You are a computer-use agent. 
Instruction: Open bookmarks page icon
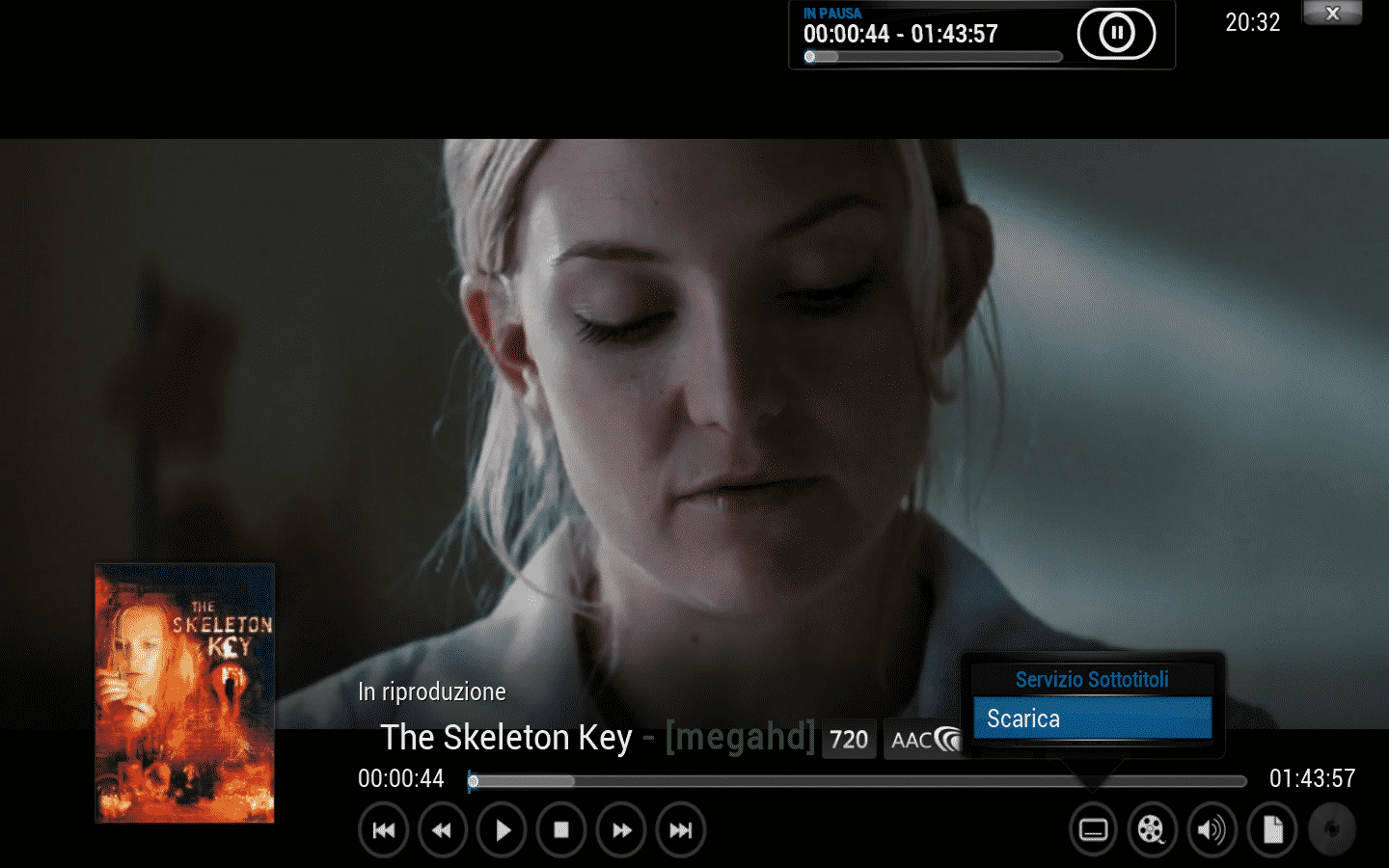tap(1272, 829)
